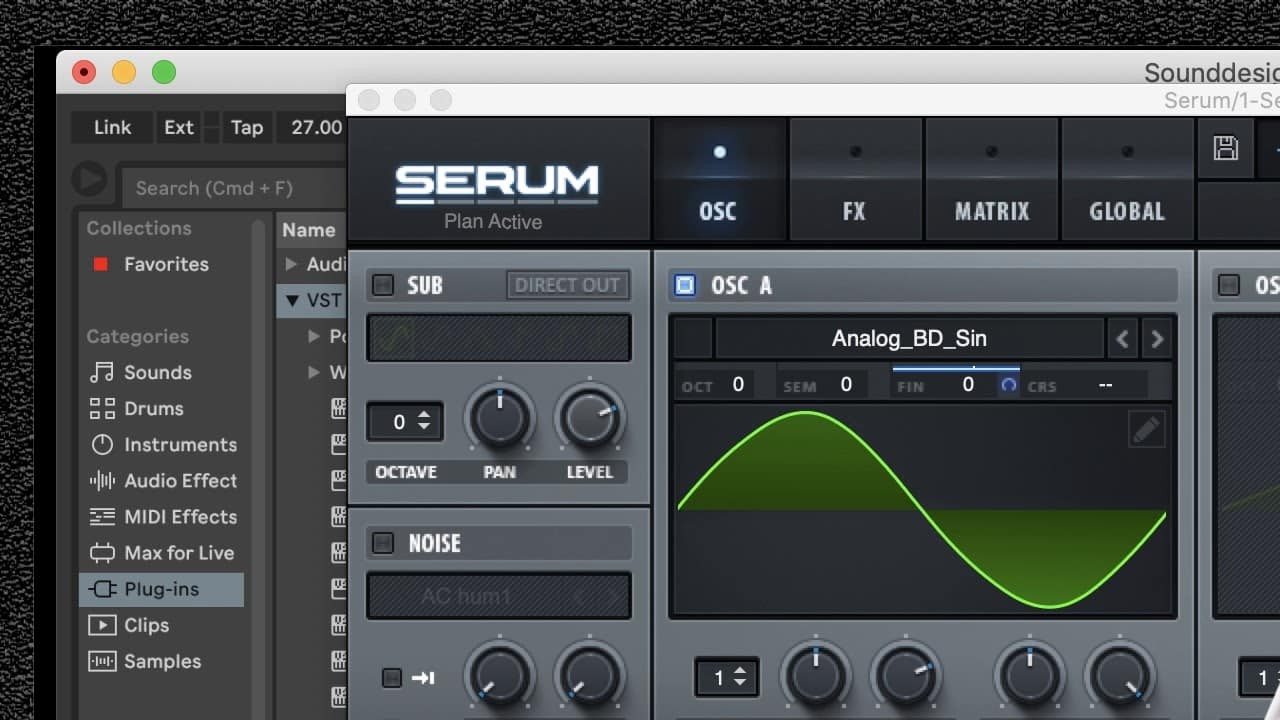Screen dimensions: 1280x720
Task: Click the SUB LEVEL knob
Action: (590, 418)
